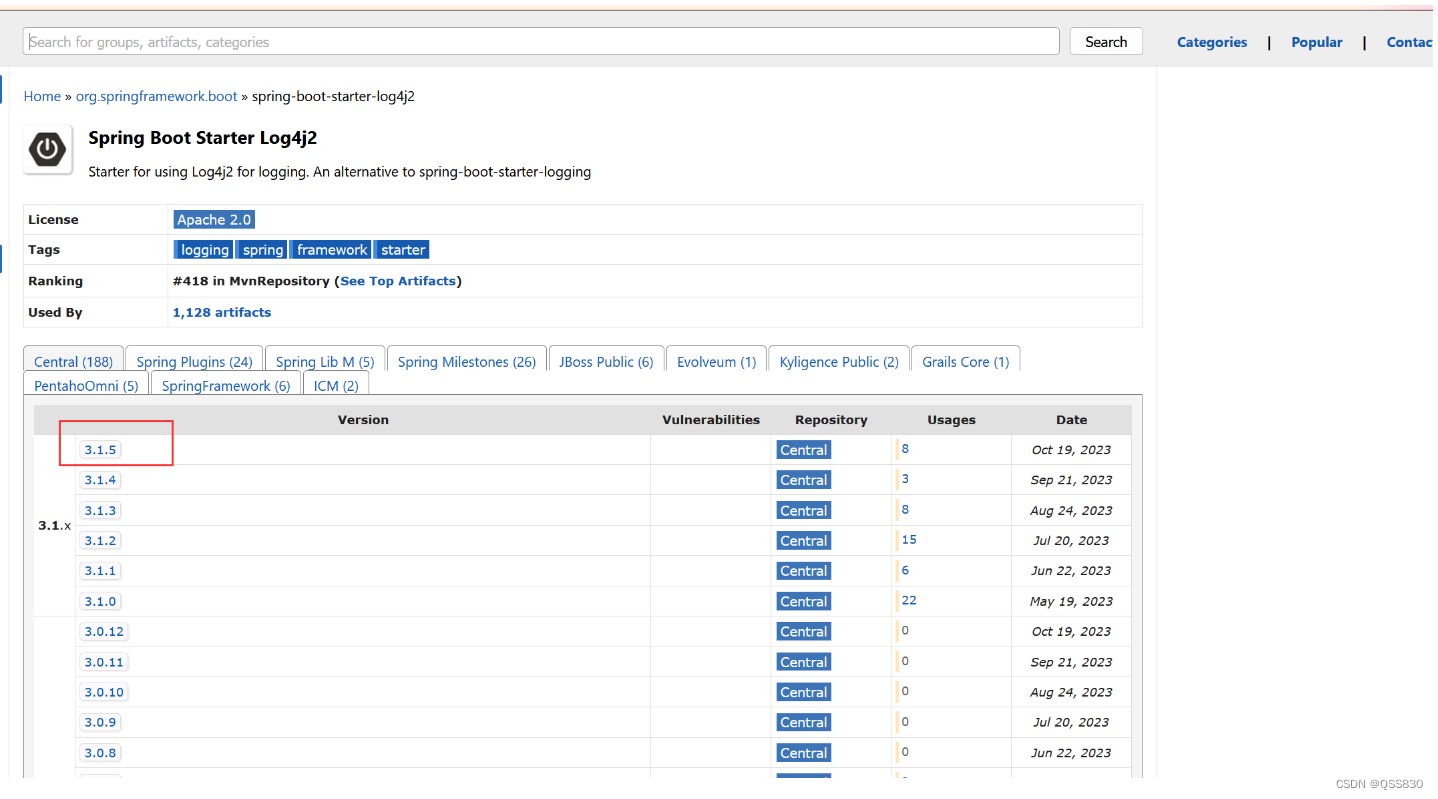Open usages count 3 for 3.1.4

click(905, 479)
